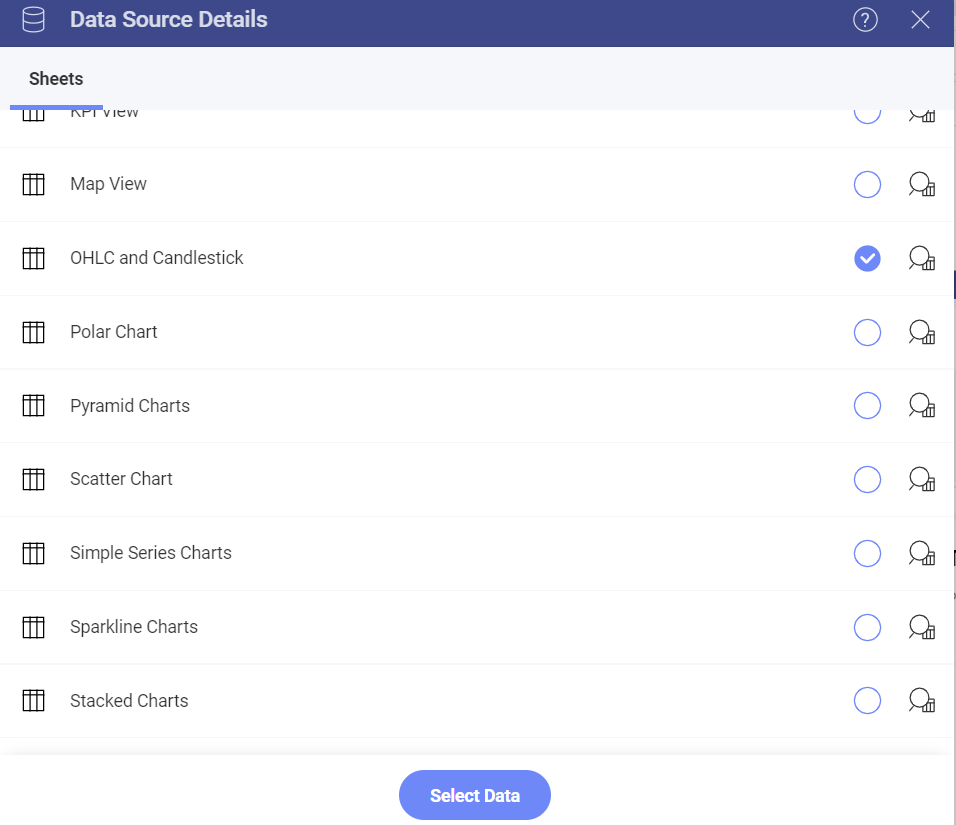Preview data for Map View sheet
The height and width of the screenshot is (825, 956).
(921, 184)
